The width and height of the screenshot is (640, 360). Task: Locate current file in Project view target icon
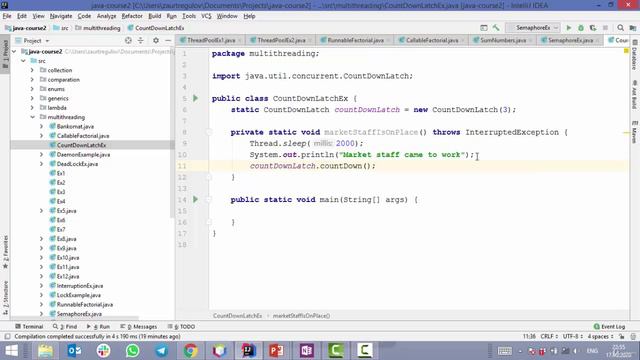[128, 40]
